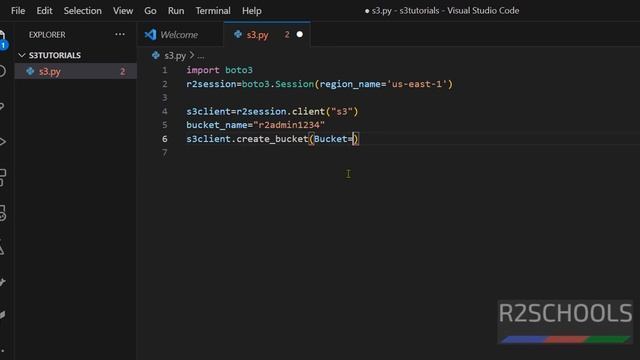This screenshot has width=640, height=360.
Task: Open the Edit menu
Action: click(x=44, y=11)
